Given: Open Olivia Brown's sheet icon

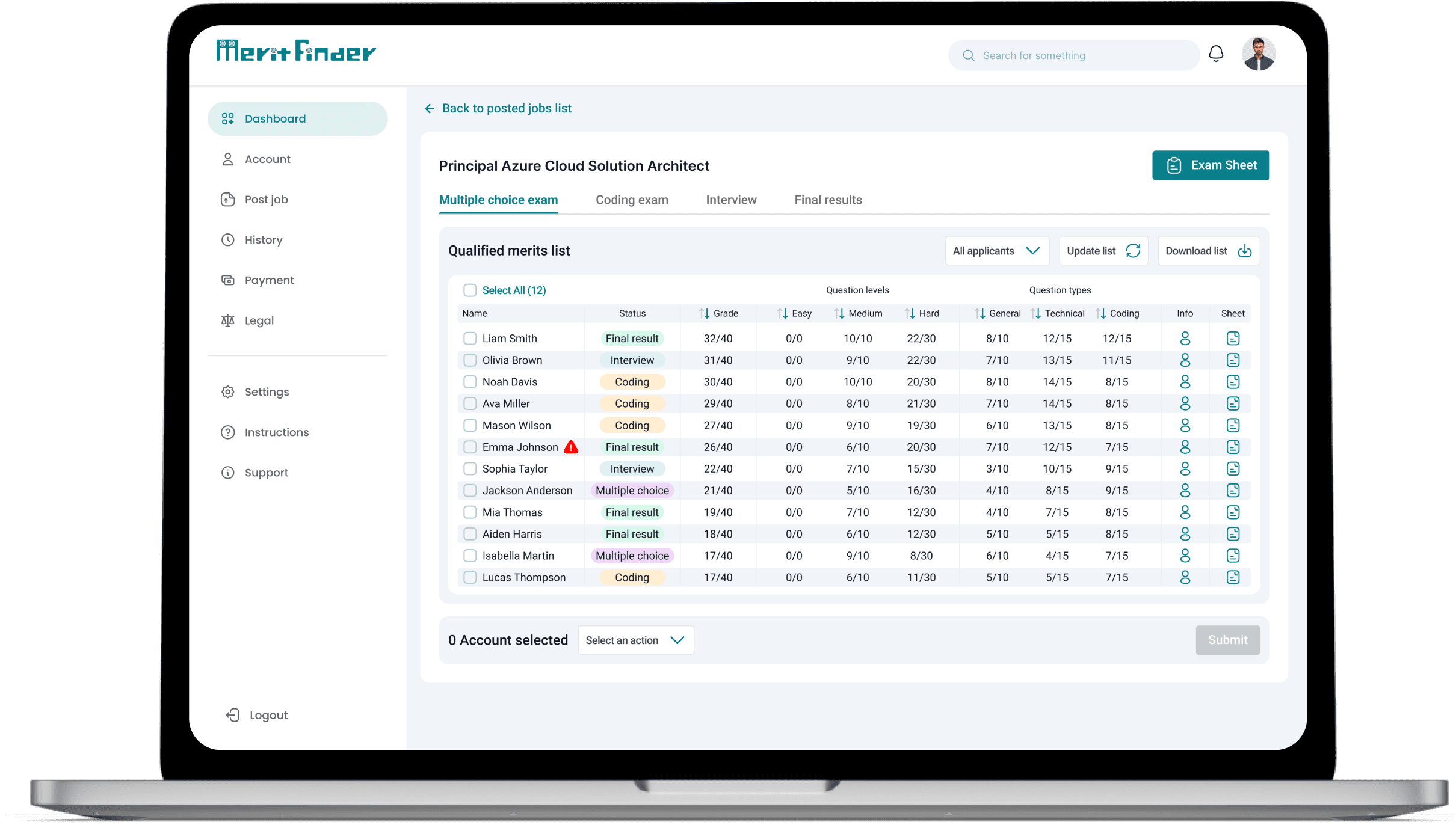Looking at the screenshot, I should click(1233, 360).
